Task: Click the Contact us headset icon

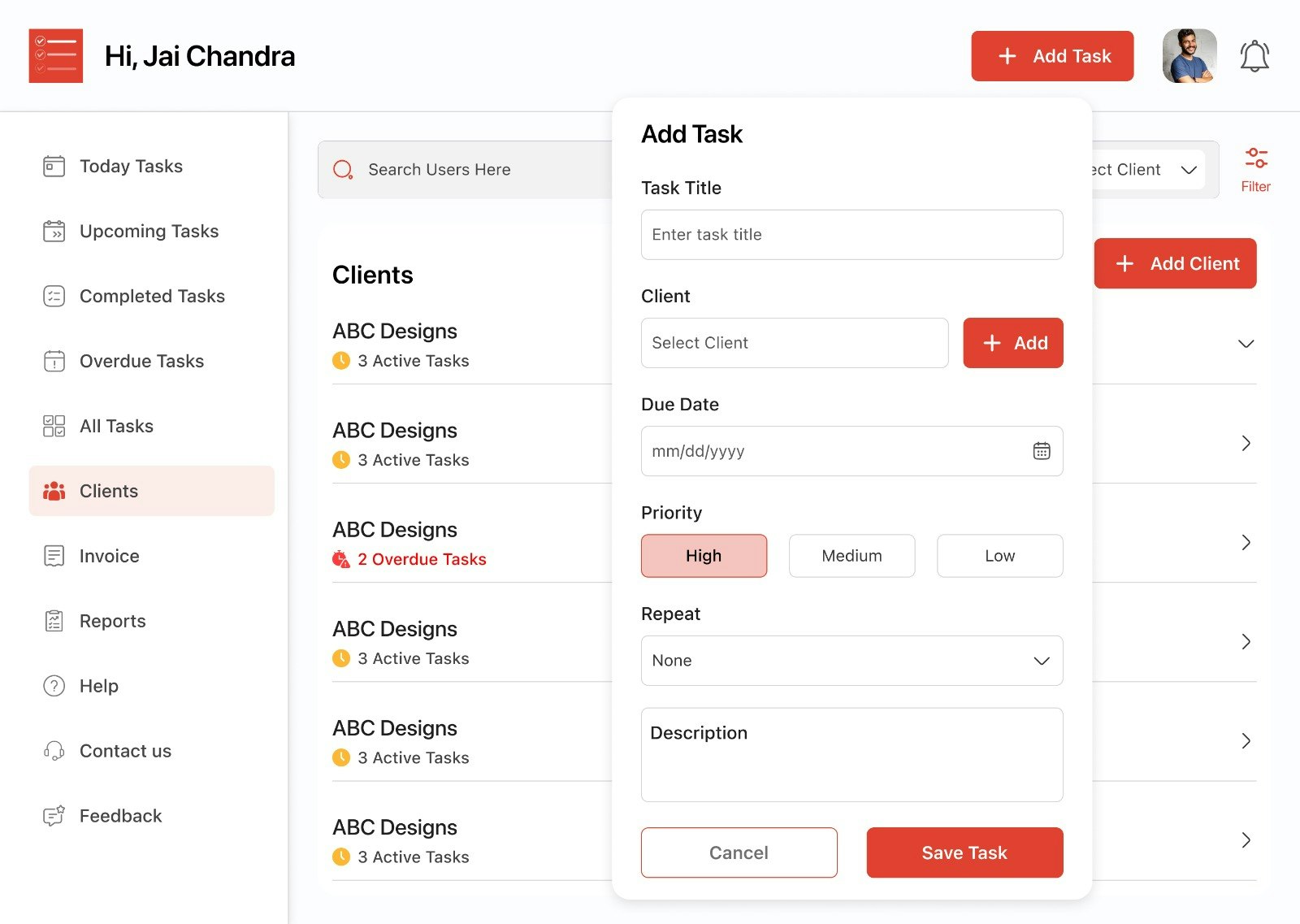Action: pos(53,751)
